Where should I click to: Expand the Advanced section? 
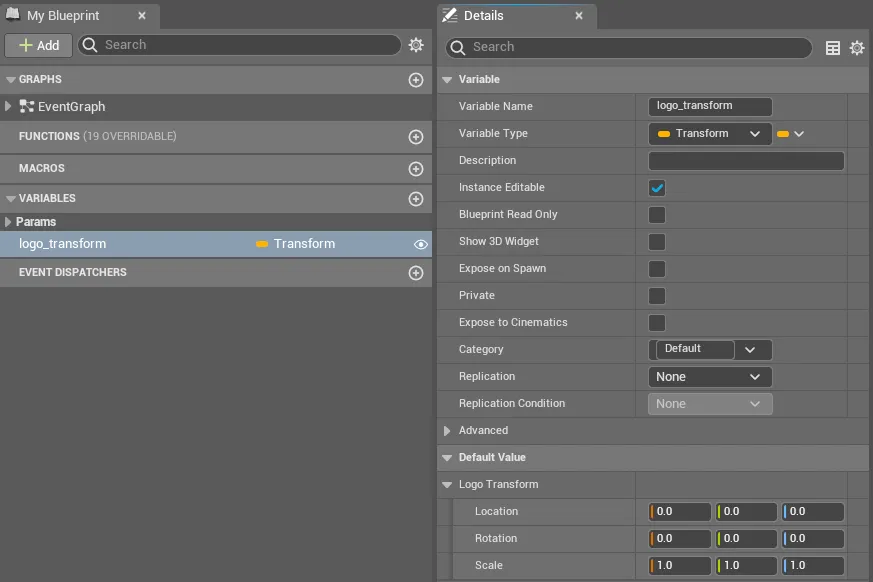click(447, 431)
